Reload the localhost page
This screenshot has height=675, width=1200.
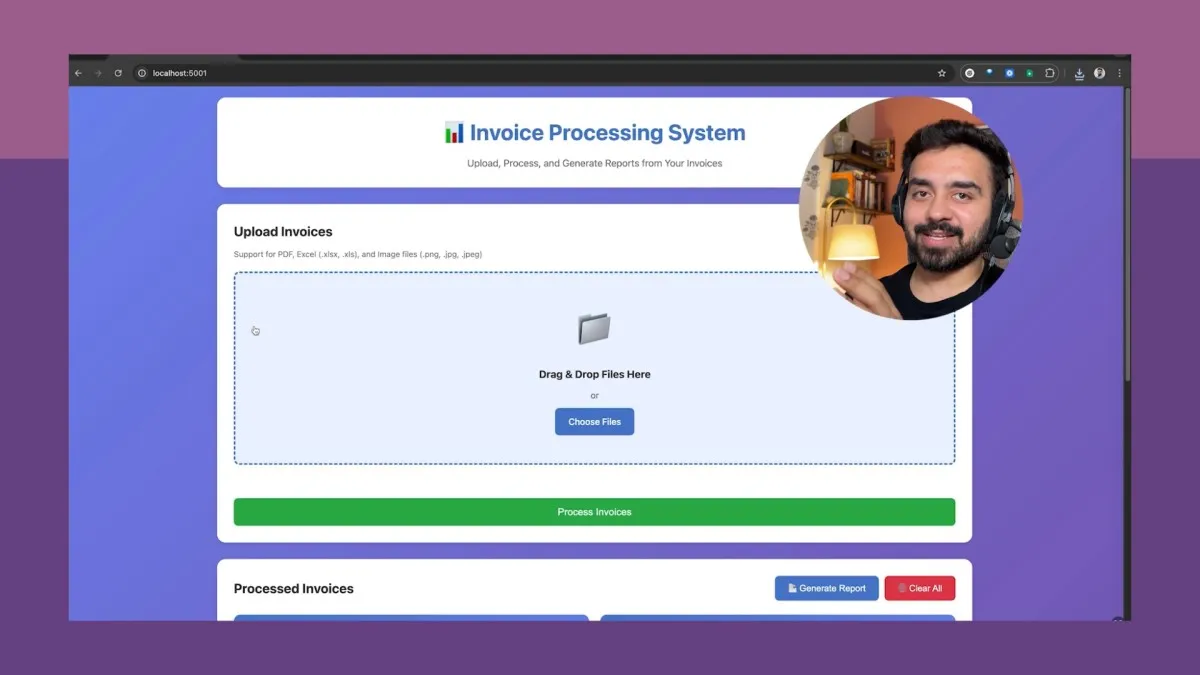[x=118, y=73]
